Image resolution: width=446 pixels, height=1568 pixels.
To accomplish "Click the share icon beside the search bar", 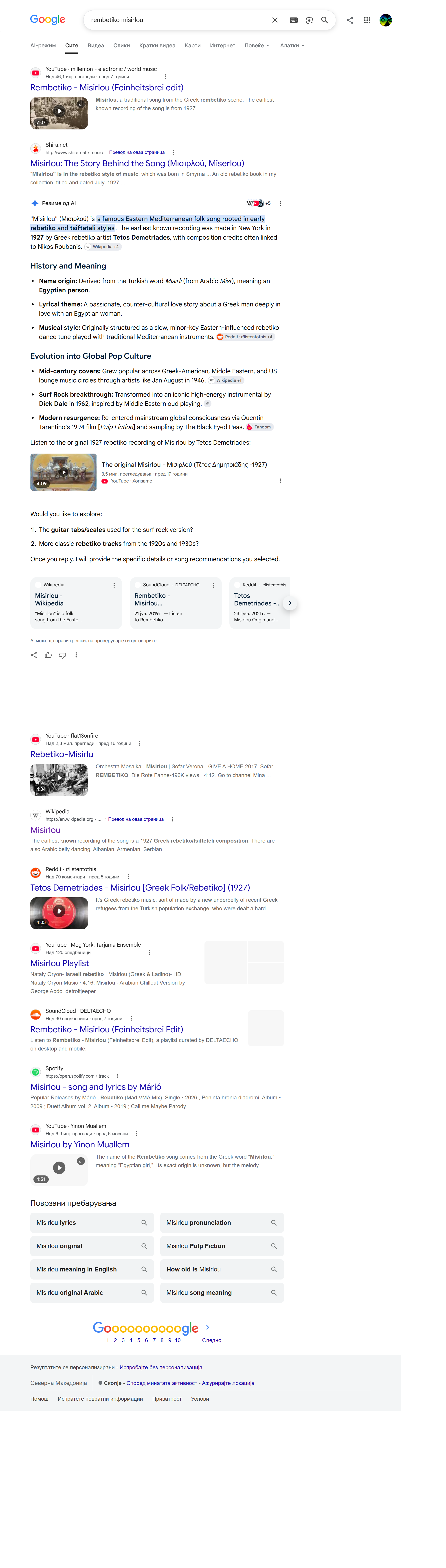I will 350,20.
